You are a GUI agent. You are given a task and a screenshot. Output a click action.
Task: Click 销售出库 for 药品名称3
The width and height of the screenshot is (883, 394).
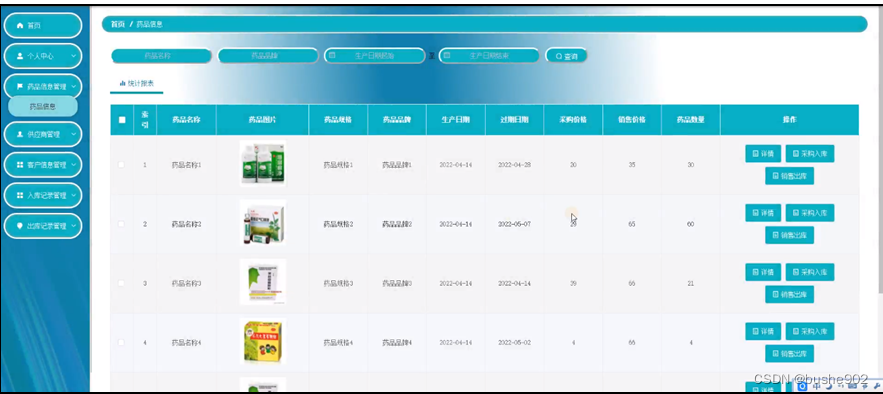pyautogui.click(x=790, y=294)
